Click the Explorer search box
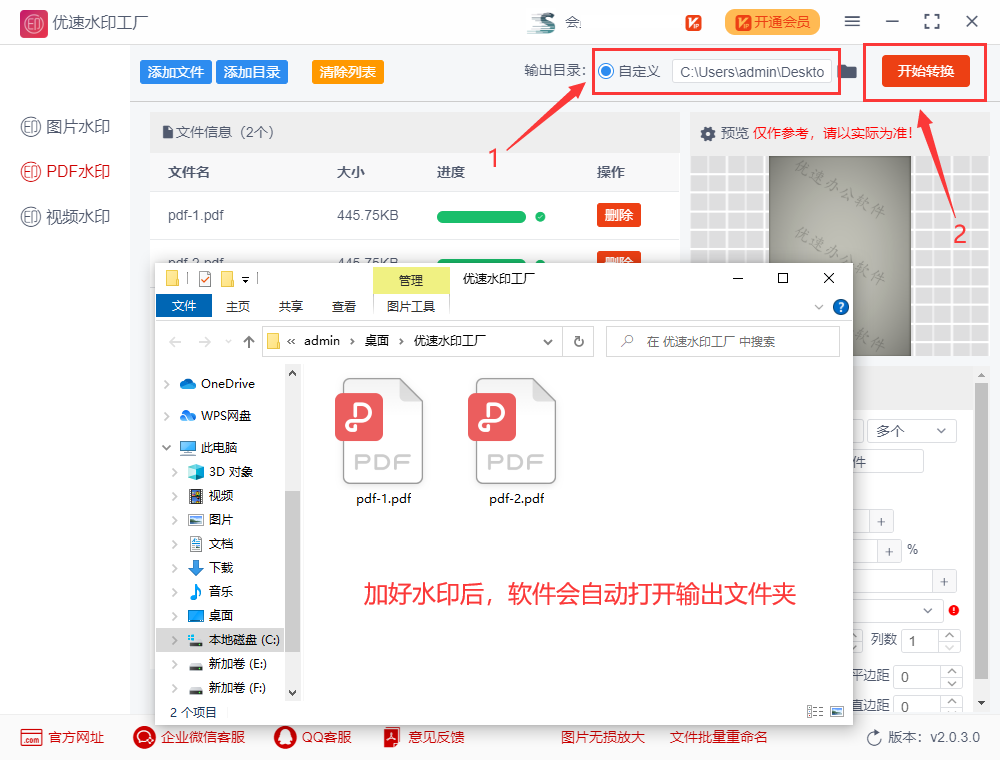 [723, 342]
